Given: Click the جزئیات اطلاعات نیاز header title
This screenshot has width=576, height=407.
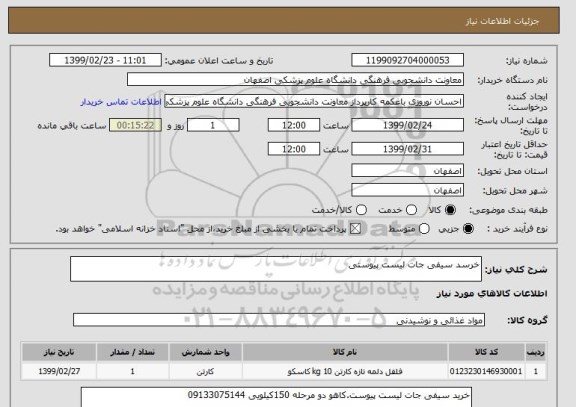Looking at the screenshot, I should [502, 21].
